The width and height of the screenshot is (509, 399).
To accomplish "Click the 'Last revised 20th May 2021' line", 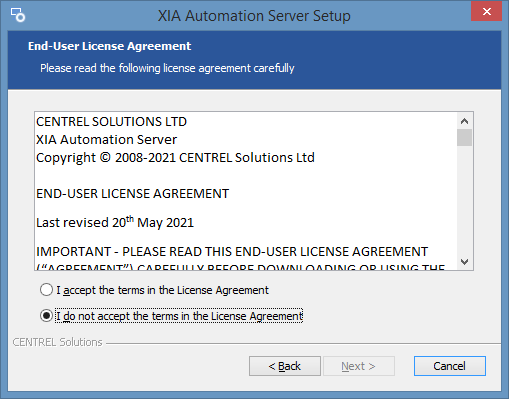I will (x=115, y=222).
